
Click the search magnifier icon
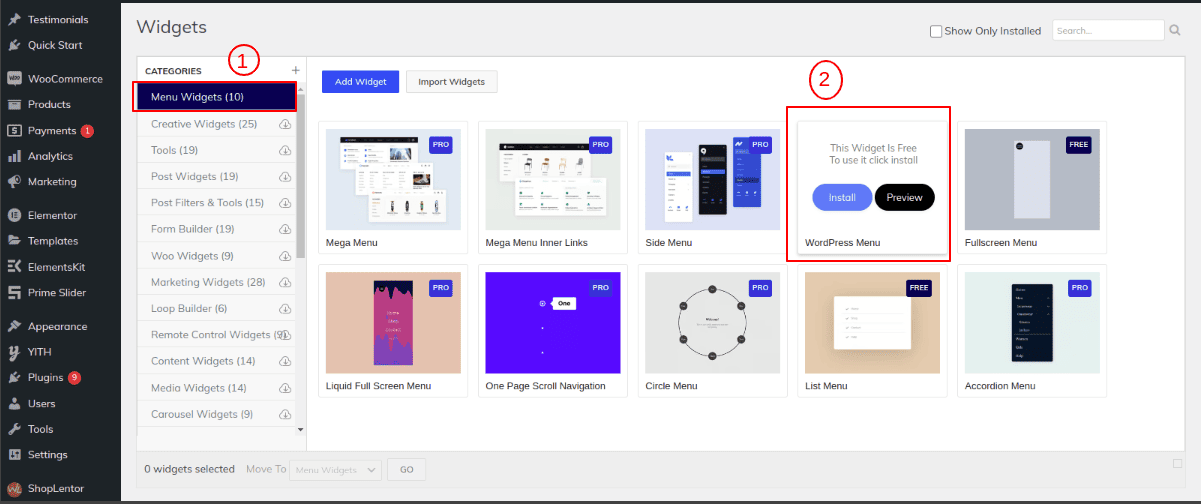click(x=1175, y=31)
